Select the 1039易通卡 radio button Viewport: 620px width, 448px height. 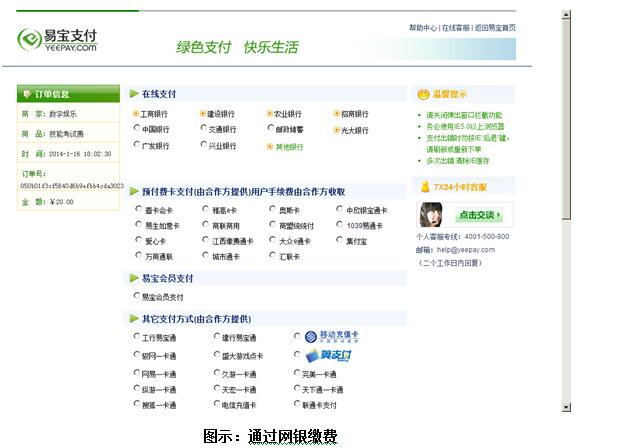click(339, 224)
